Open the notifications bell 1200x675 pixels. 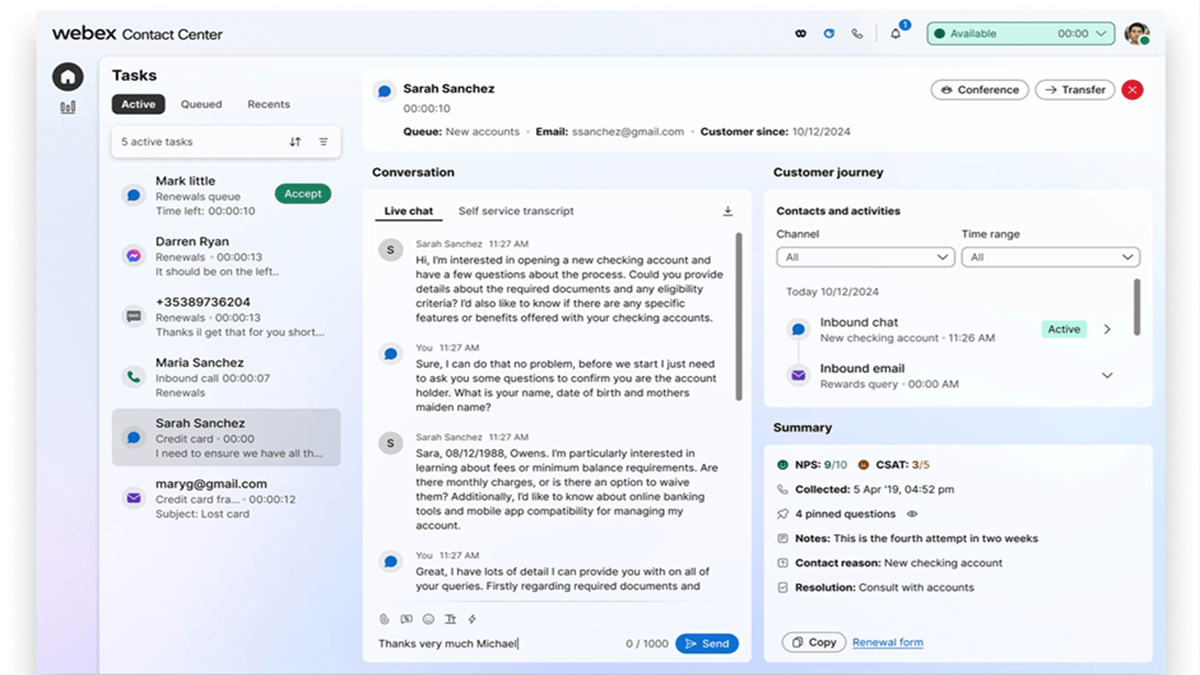click(x=895, y=32)
